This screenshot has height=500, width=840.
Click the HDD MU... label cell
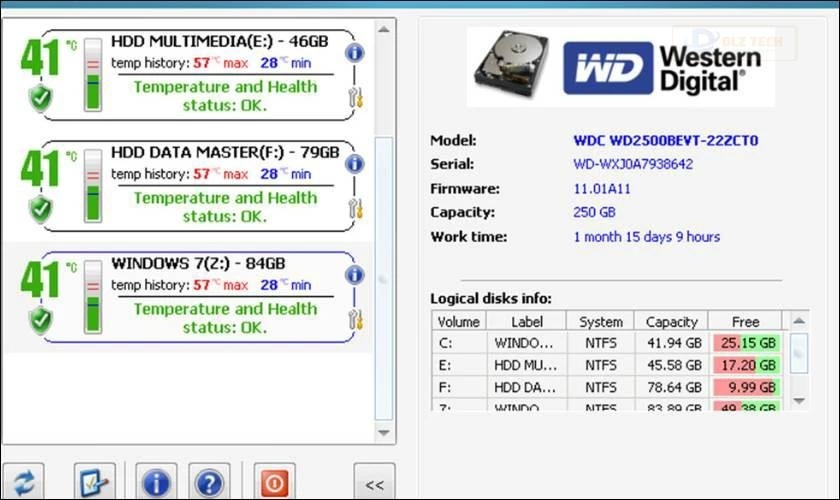point(527,365)
